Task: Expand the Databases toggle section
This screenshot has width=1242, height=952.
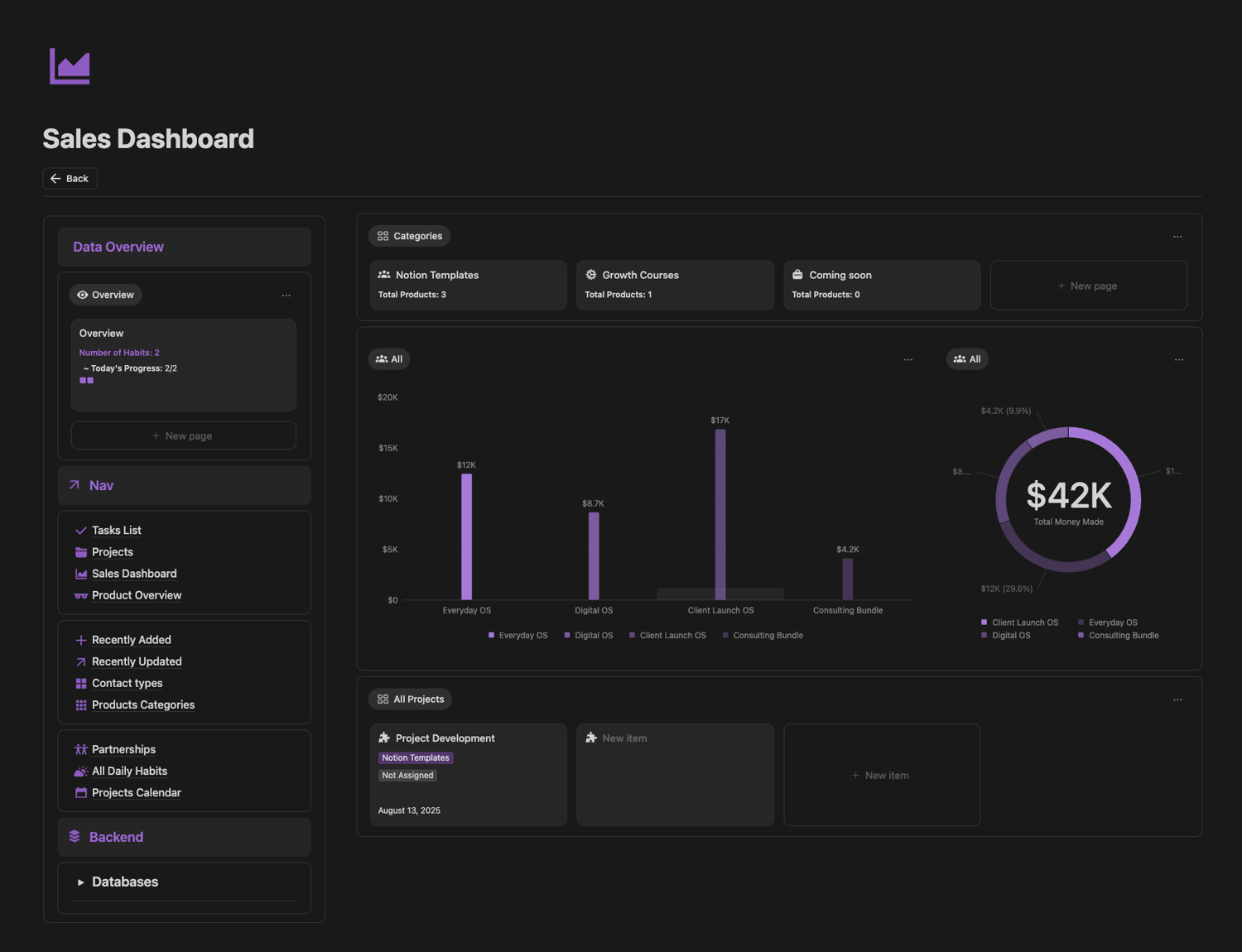Action: 80,882
